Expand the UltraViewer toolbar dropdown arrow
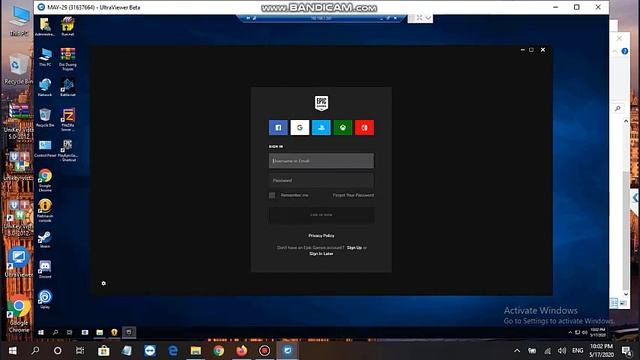The width and height of the screenshot is (640, 360). pyautogui.click(x=428, y=18)
